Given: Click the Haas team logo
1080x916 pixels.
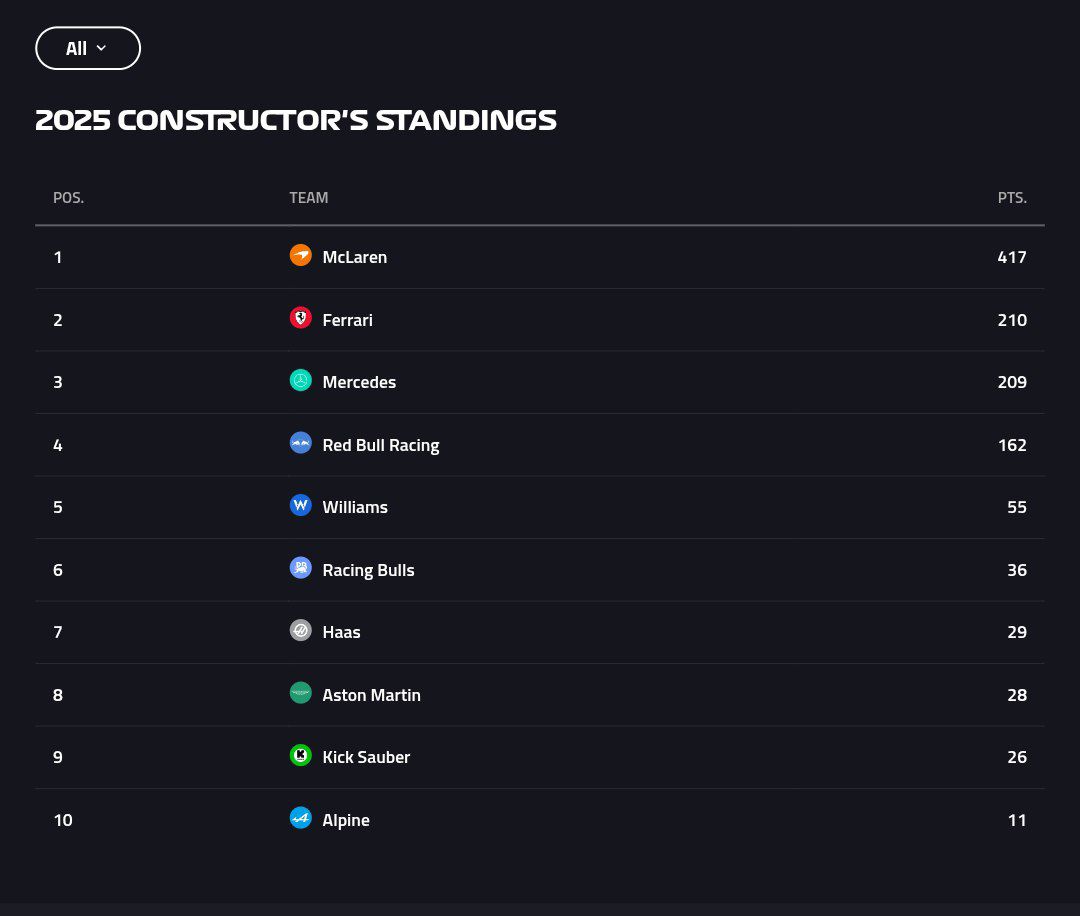Looking at the screenshot, I should 300,630.
